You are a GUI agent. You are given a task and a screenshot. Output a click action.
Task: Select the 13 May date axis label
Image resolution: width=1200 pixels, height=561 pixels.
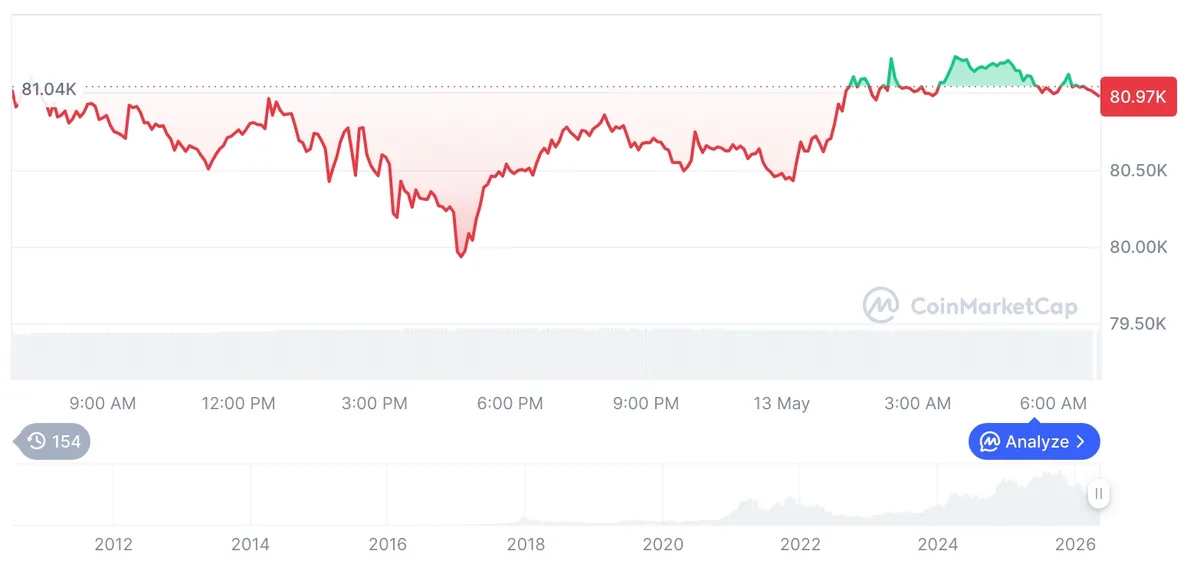[x=781, y=404]
